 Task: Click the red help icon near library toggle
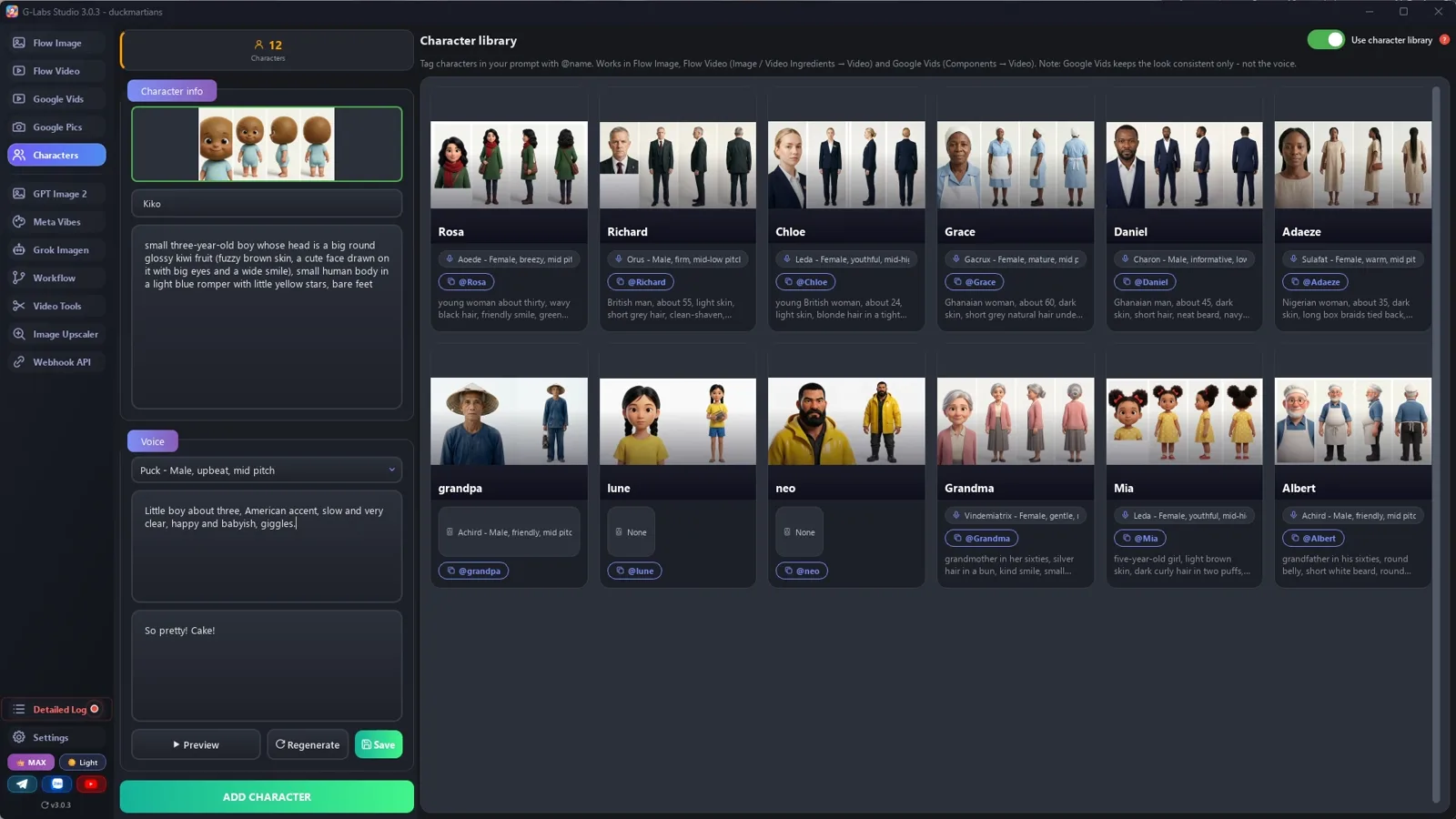pyautogui.click(x=1444, y=40)
